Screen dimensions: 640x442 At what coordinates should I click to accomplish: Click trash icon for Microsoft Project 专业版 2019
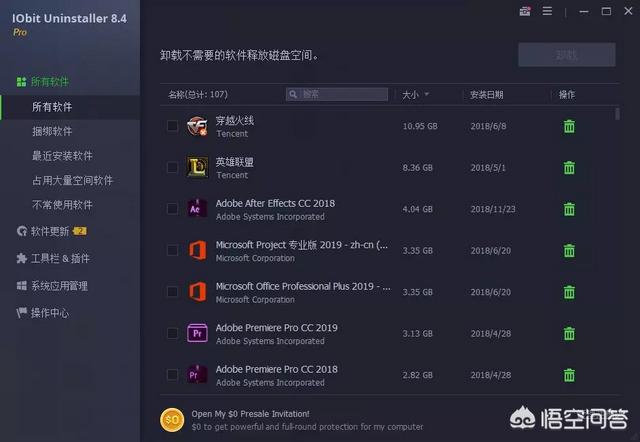[x=569, y=251]
